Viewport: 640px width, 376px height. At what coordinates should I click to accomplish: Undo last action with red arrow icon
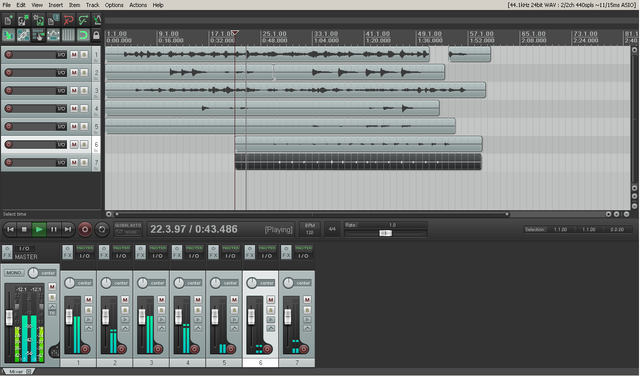(68, 20)
